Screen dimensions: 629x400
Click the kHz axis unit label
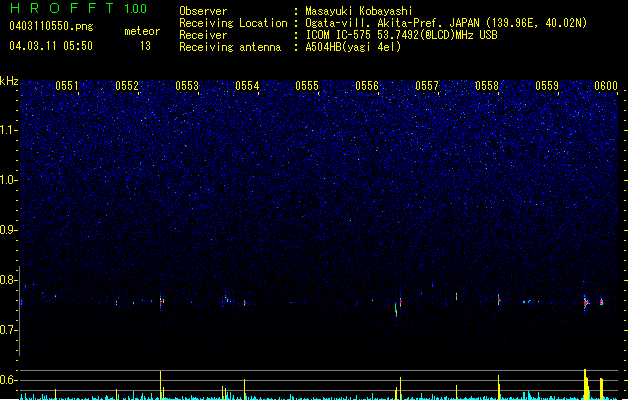tap(9, 81)
